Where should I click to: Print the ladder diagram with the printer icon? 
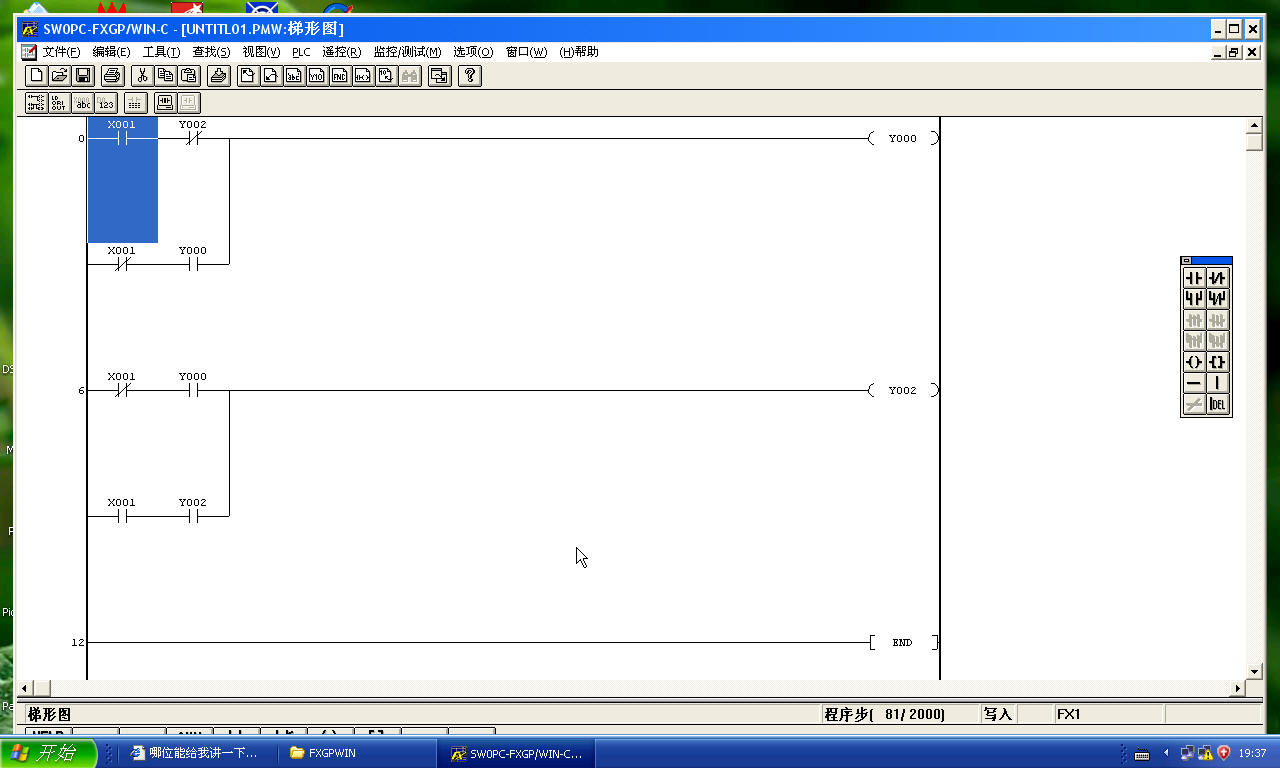112,76
